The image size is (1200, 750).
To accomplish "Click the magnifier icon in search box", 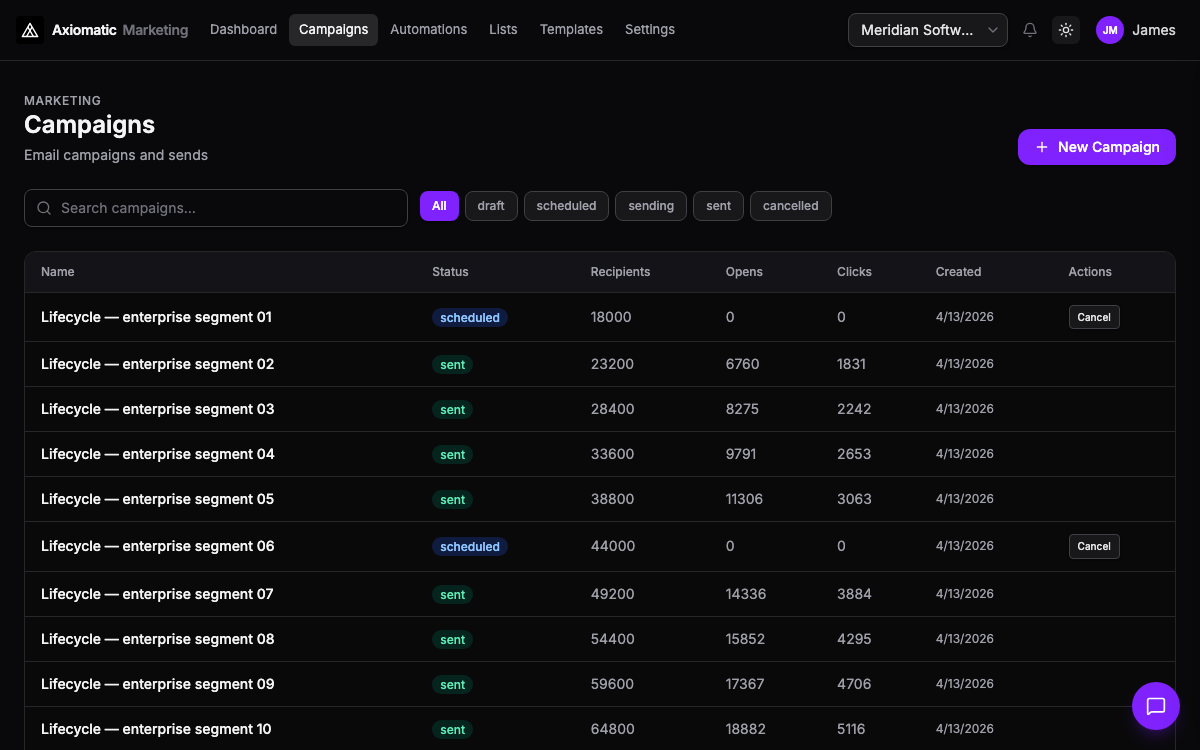I will pos(44,208).
